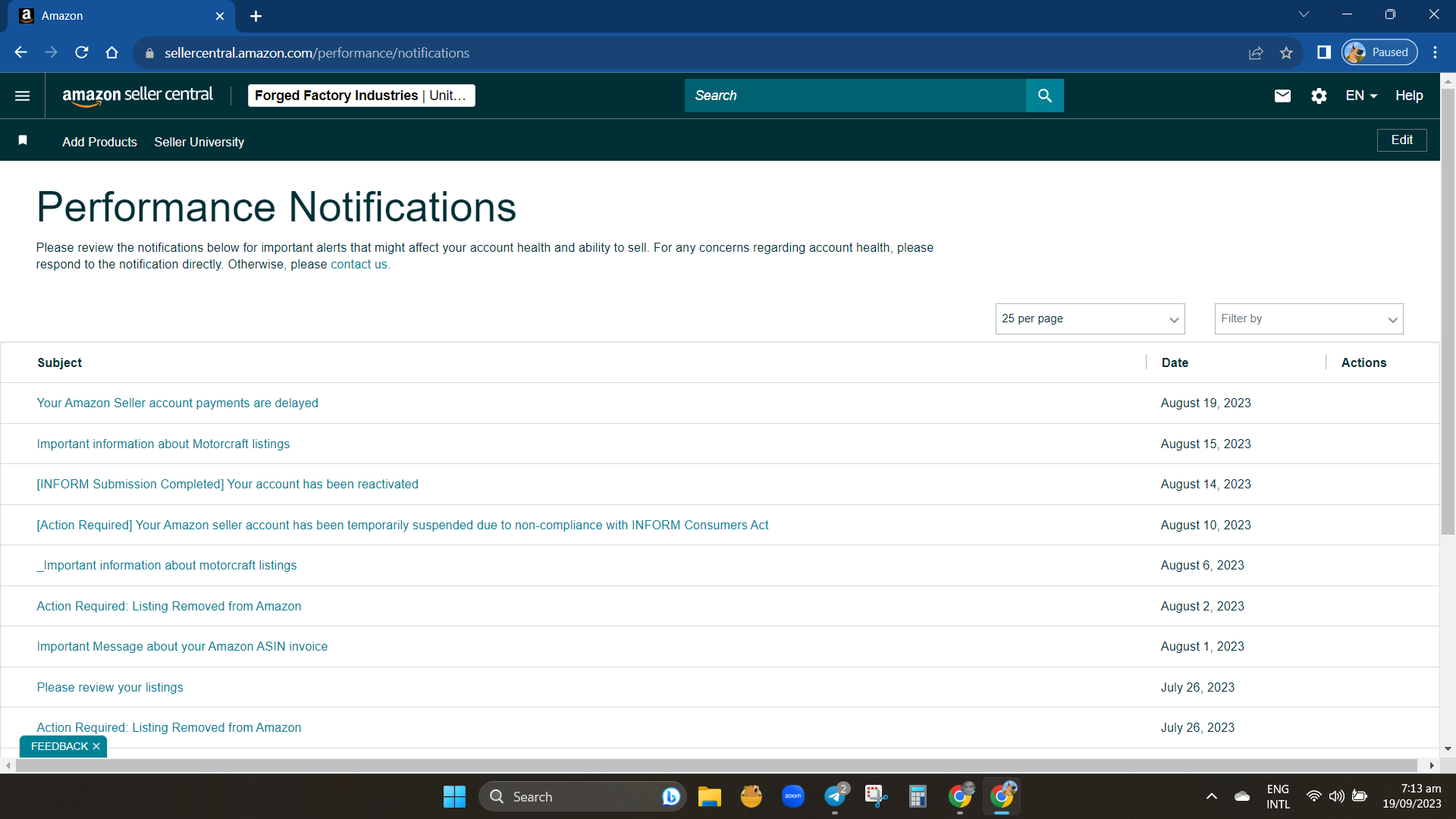Open the taskbar clock and date
Viewport: 1456px width, 819px height.
1411,796
